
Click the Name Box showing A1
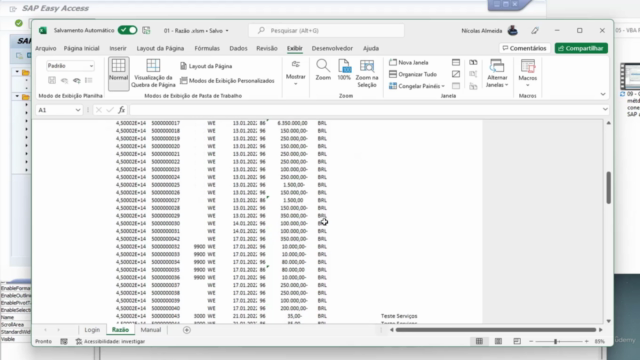pyautogui.click(x=56, y=110)
